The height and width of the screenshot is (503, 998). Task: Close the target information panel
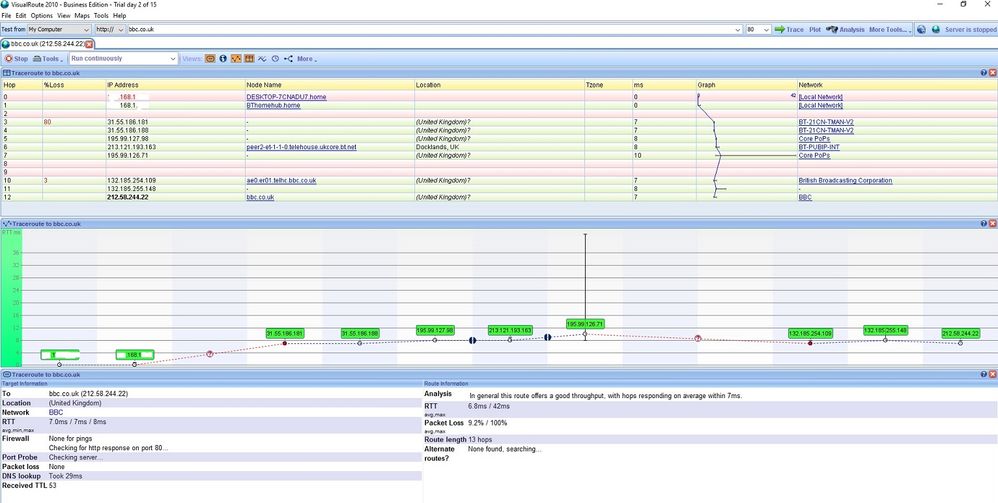992,374
